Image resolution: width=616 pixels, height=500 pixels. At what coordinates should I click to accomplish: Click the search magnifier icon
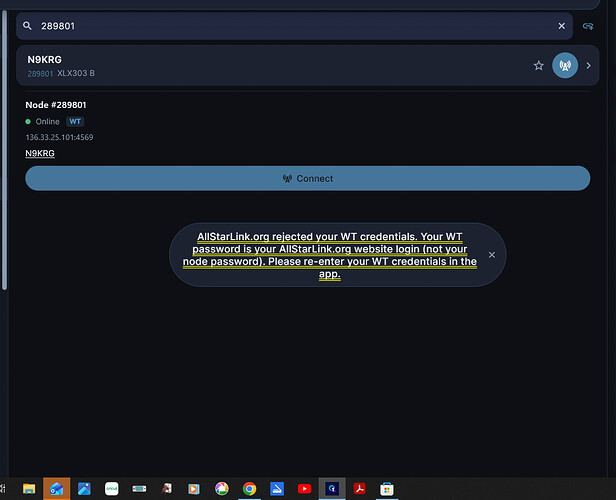click(27, 26)
